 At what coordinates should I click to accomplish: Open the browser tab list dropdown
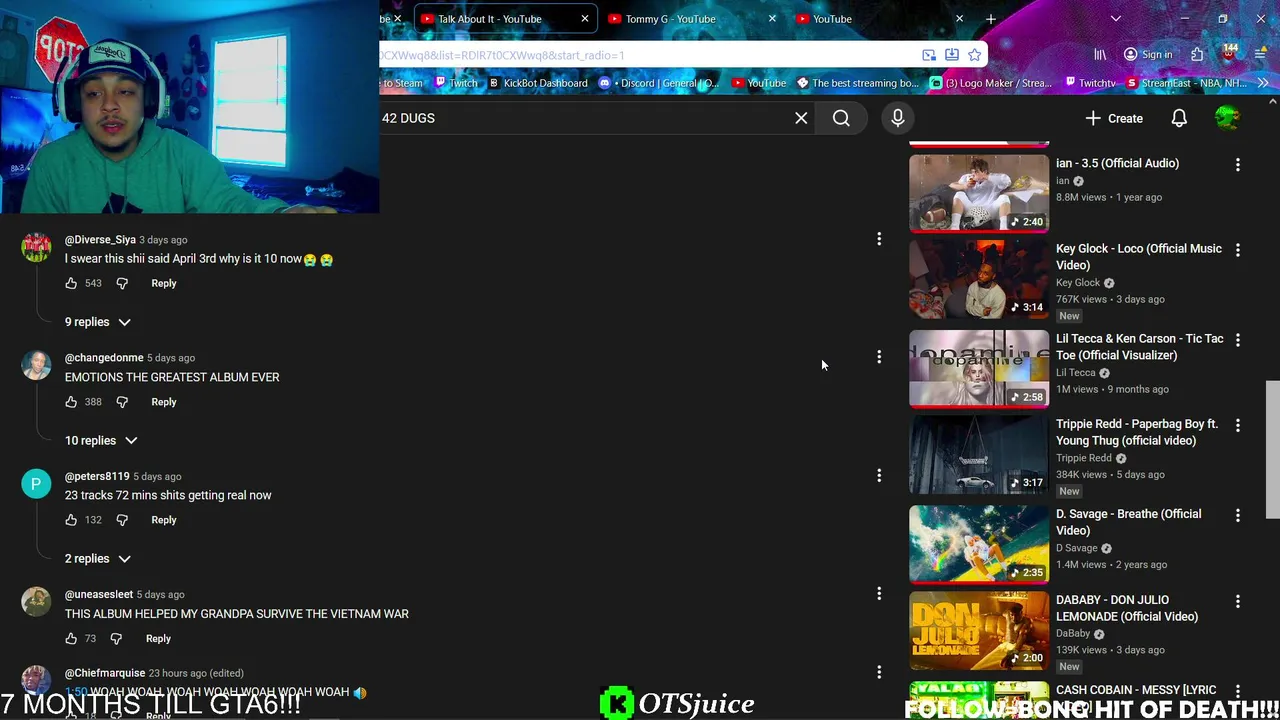click(1116, 19)
